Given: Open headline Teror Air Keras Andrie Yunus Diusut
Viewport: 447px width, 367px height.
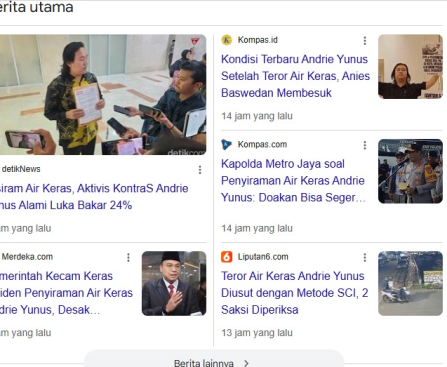Looking at the screenshot, I should (295, 293).
